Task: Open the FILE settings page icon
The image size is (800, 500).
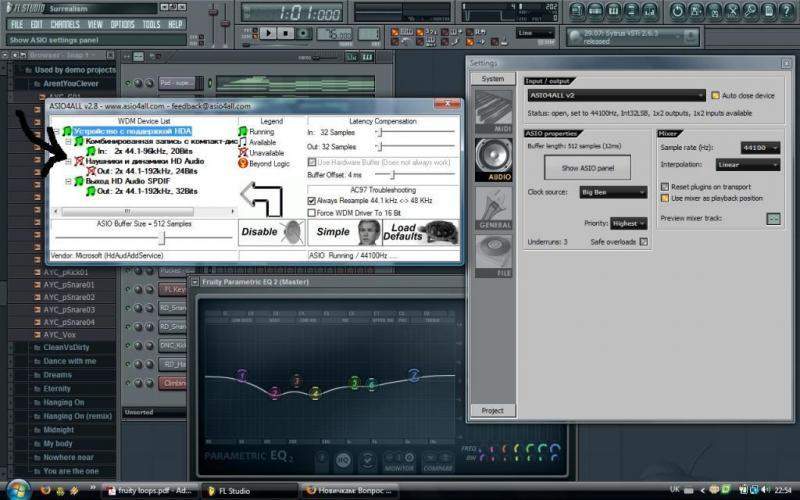Action: (492, 254)
